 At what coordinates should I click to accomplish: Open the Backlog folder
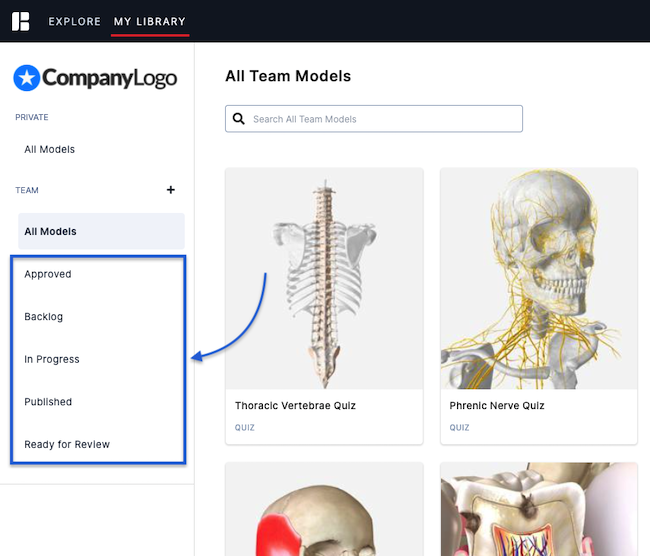click(x=44, y=317)
